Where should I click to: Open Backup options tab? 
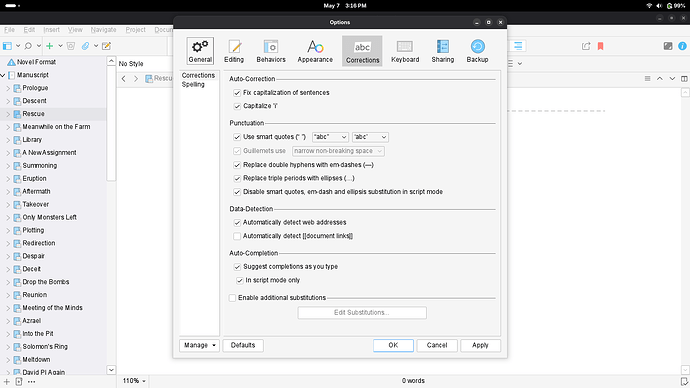coord(477,51)
